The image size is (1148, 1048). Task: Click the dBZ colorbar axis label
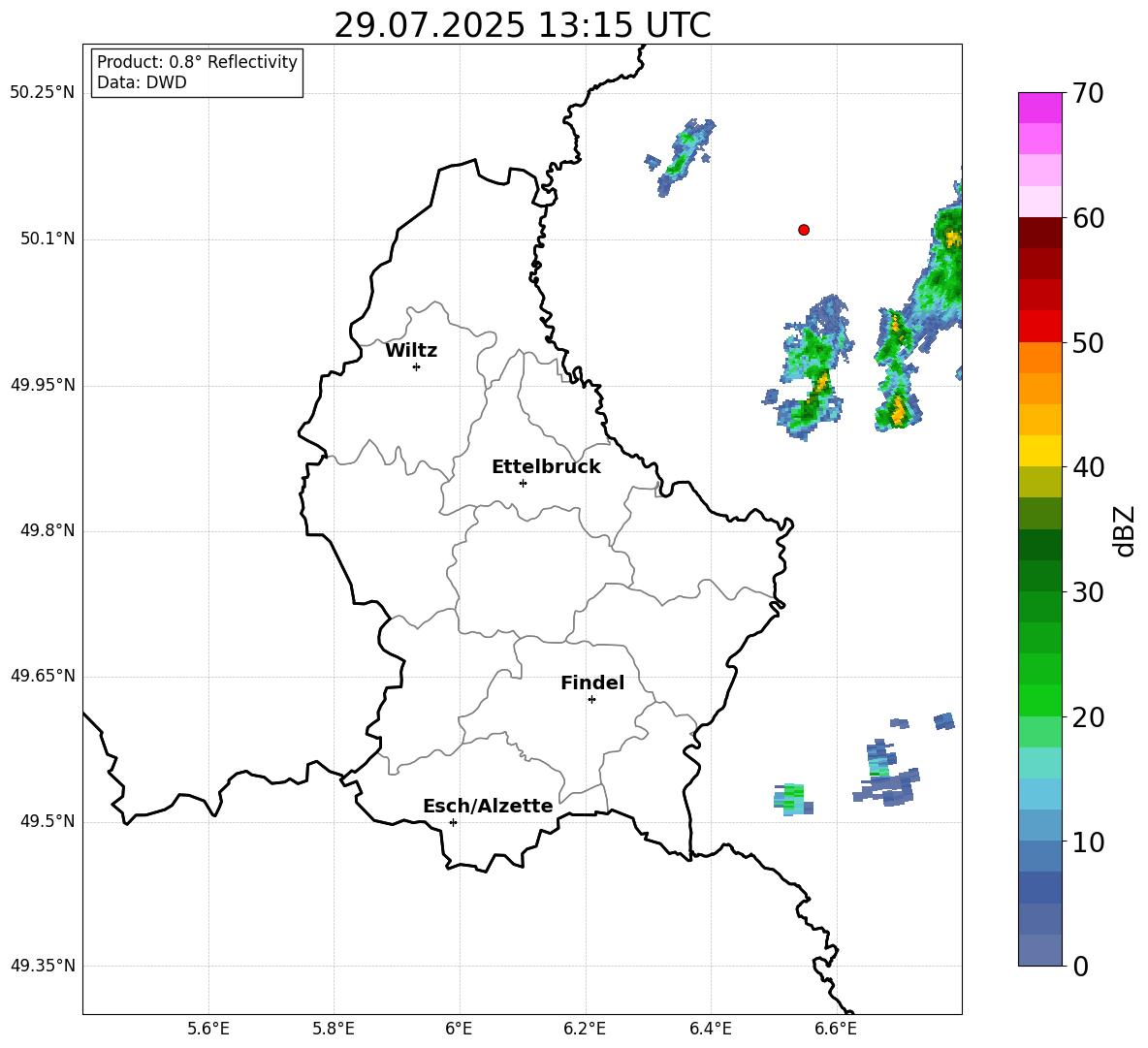point(1124,530)
